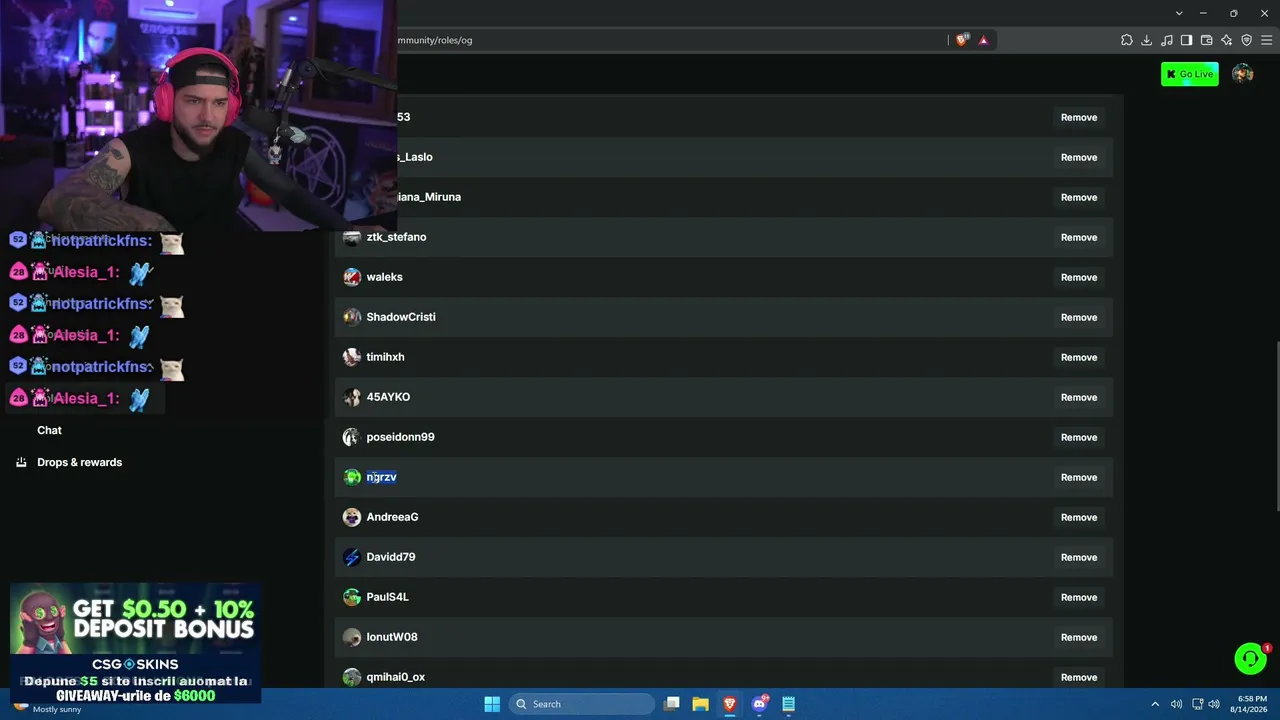
Task: Click the IonutW08 avatar
Action: [x=352, y=637]
